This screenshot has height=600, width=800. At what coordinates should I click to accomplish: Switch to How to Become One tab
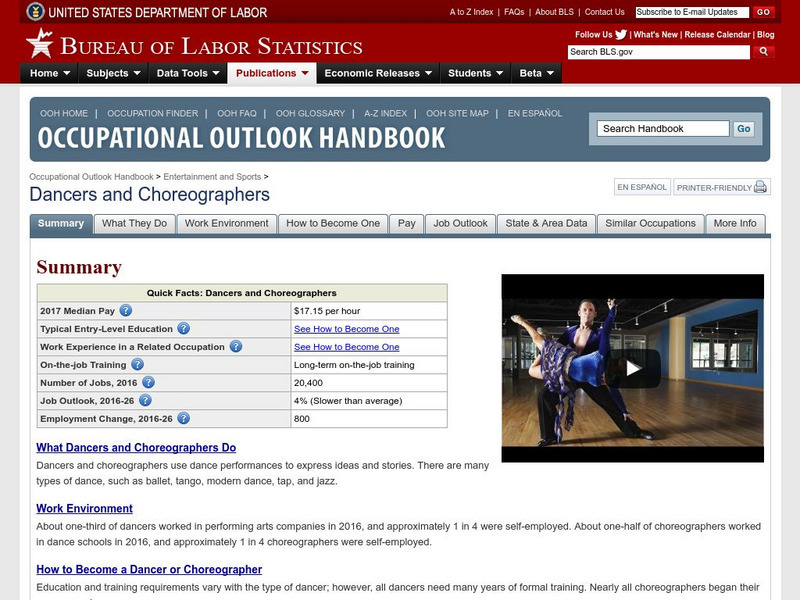click(333, 223)
